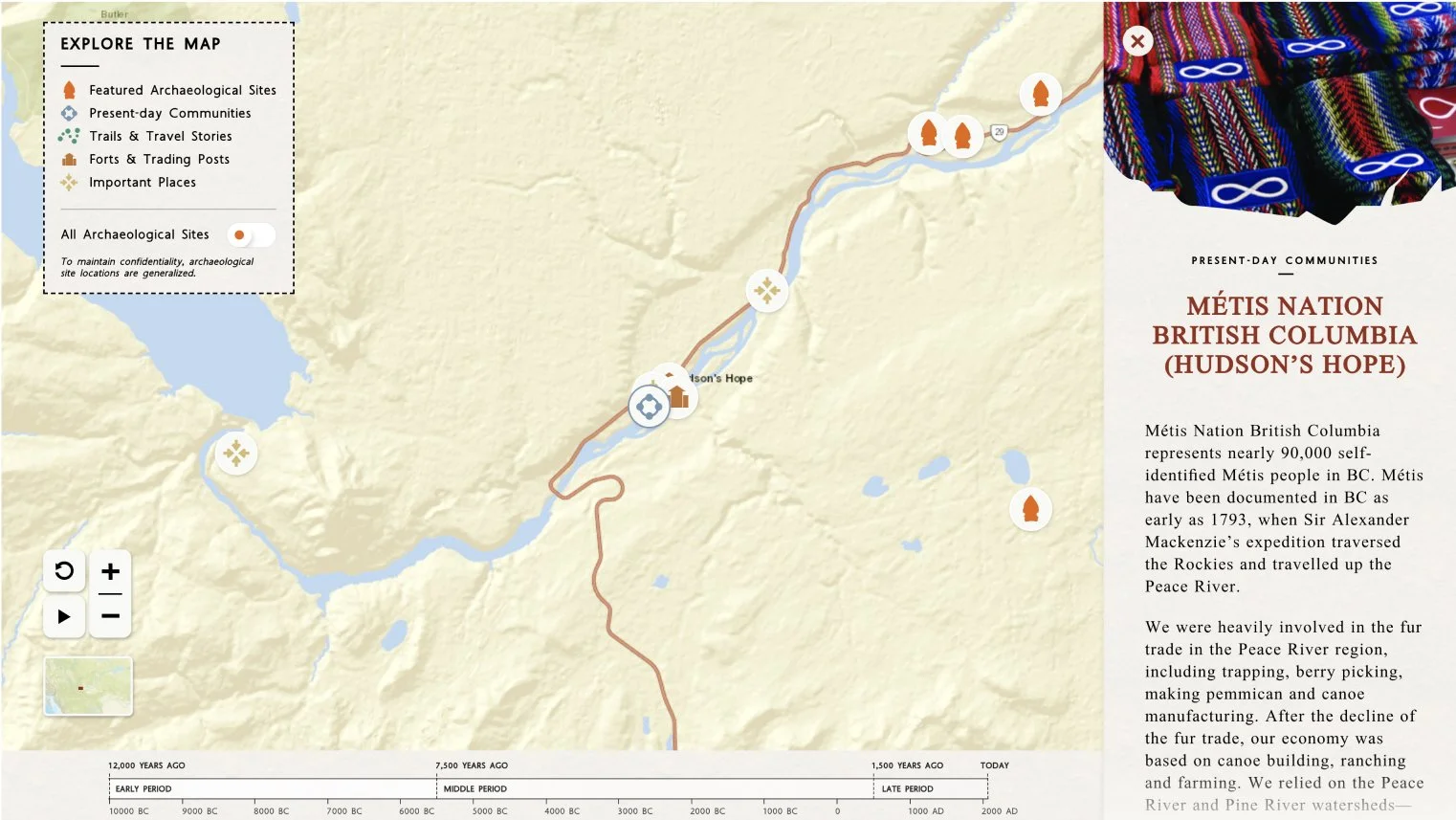Image resolution: width=1456 pixels, height=820 pixels.
Task: Select the archaeological site marker at far right
Action: tap(1030, 508)
